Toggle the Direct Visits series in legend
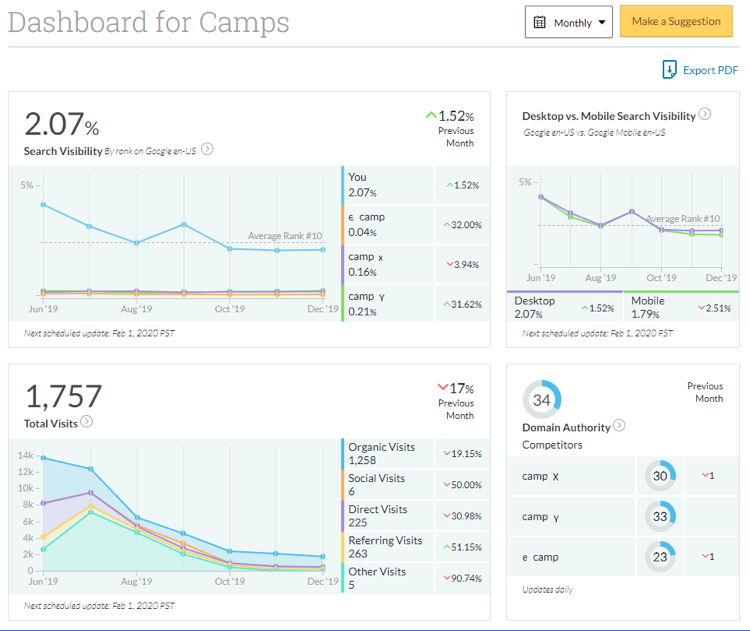750x631 pixels. point(378,515)
